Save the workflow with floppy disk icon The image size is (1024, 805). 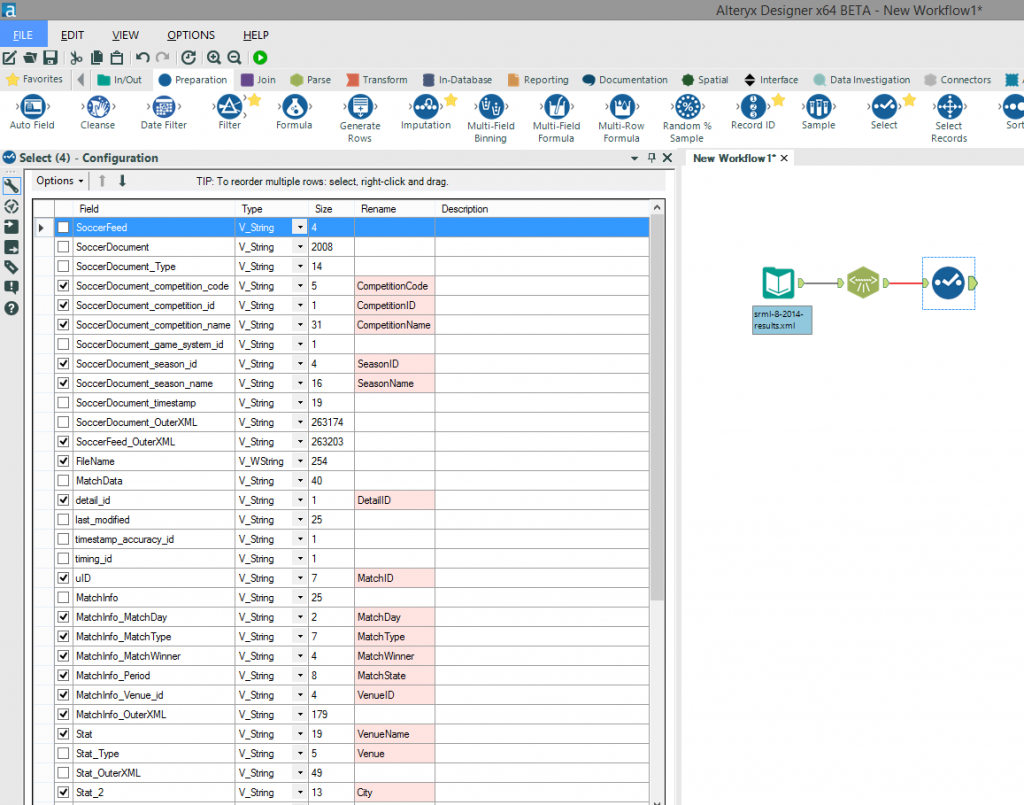pos(50,57)
